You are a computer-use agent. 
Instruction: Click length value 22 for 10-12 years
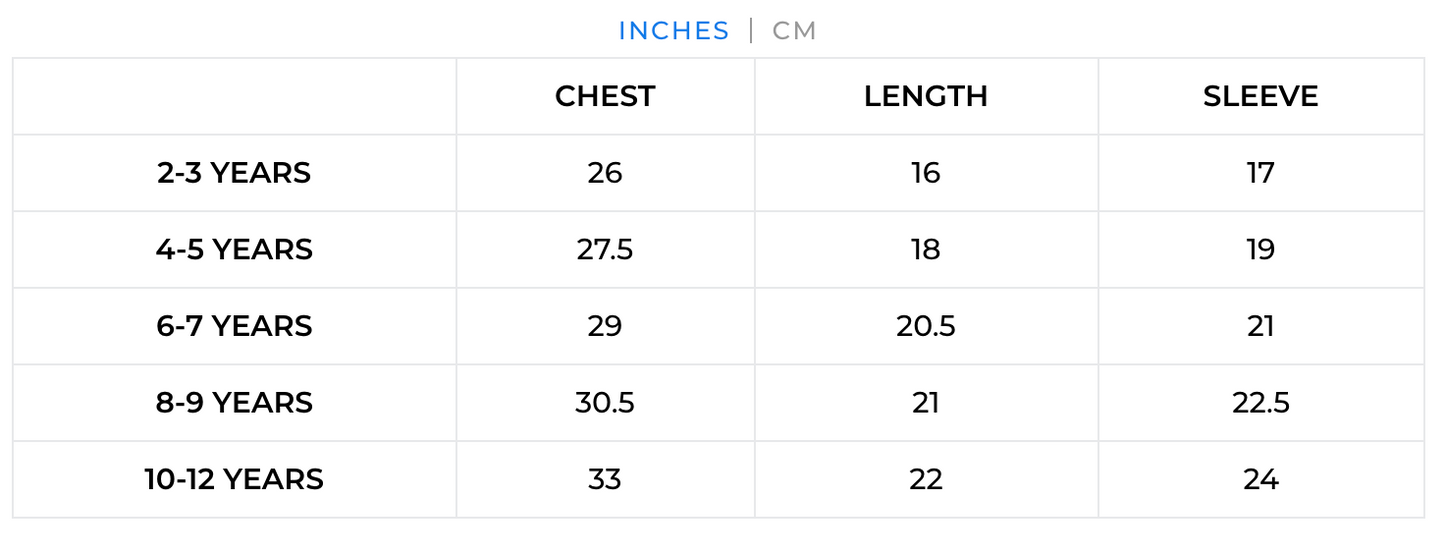[926, 479]
